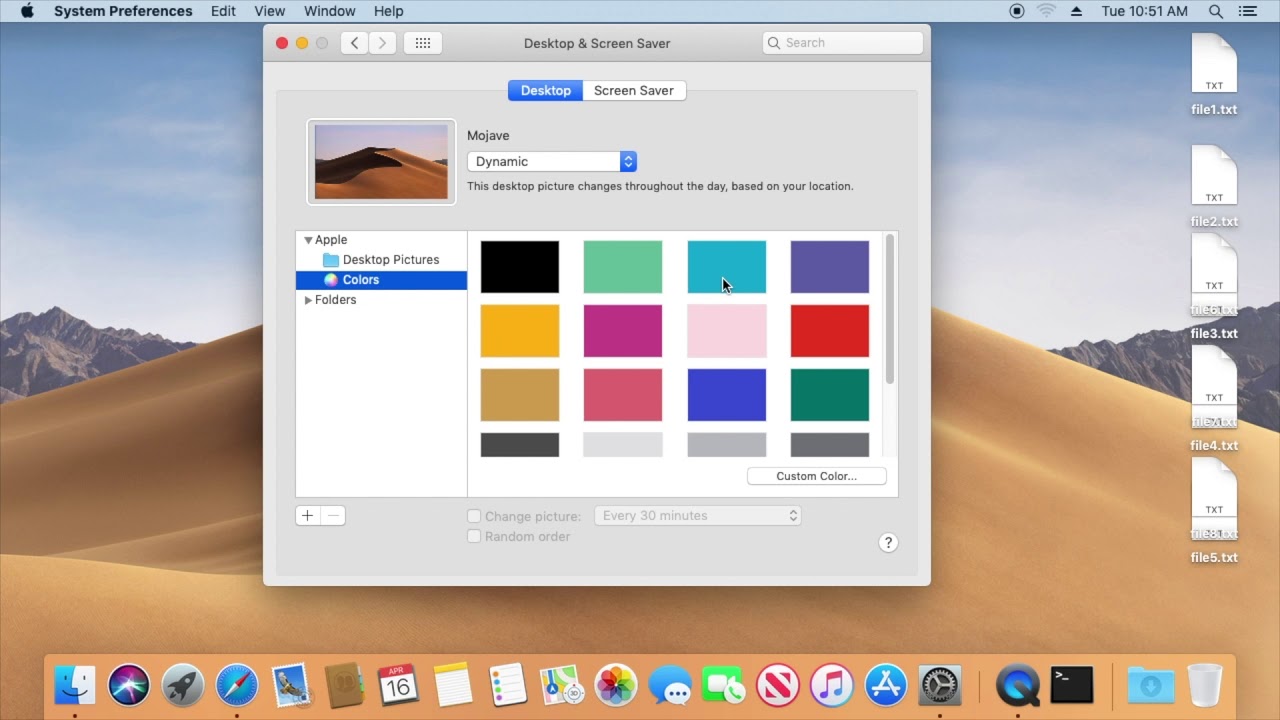Open Contacts book icon in dock
This screenshot has width=1280, height=720.
coord(345,685)
